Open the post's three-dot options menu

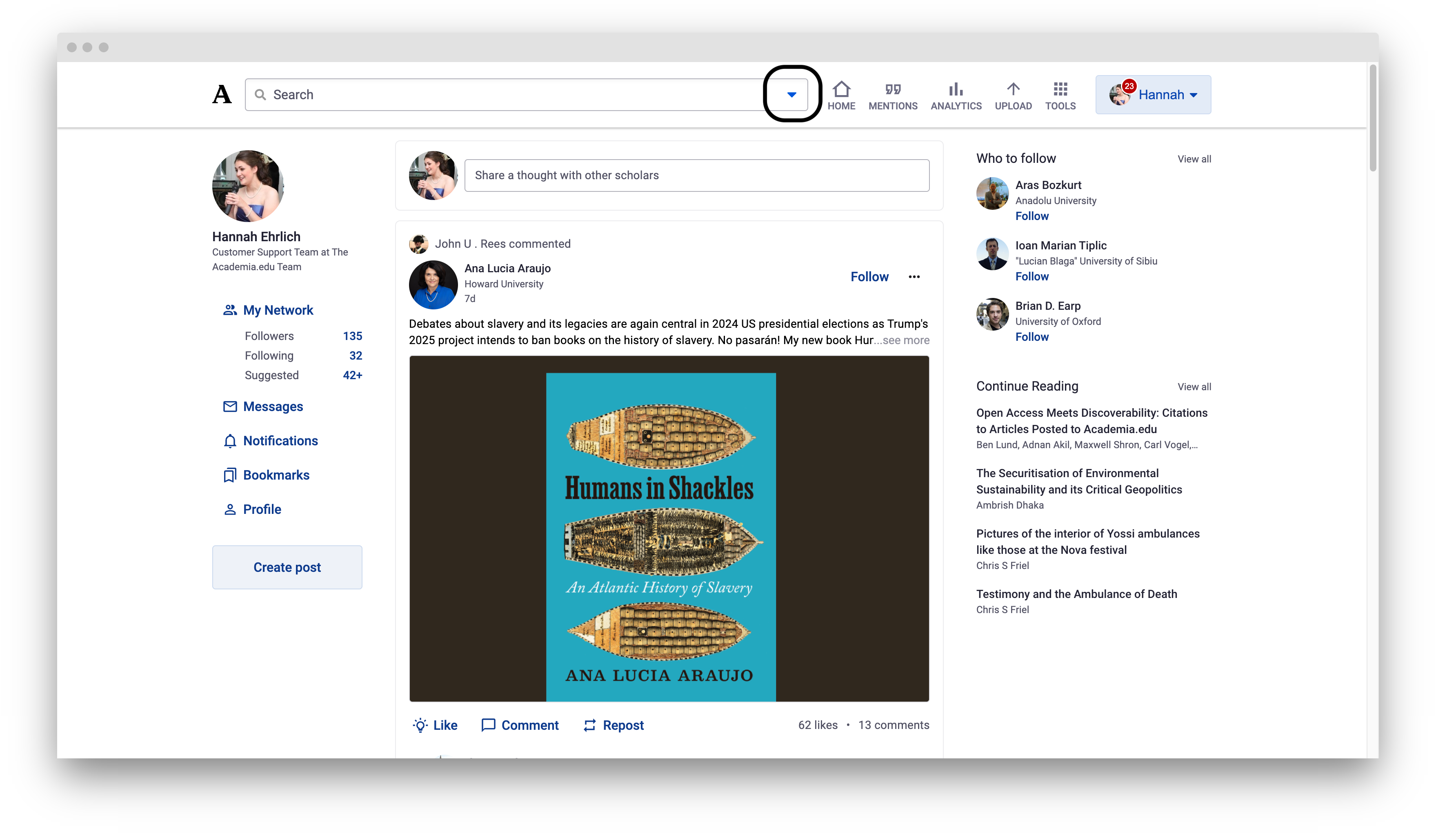coord(914,277)
